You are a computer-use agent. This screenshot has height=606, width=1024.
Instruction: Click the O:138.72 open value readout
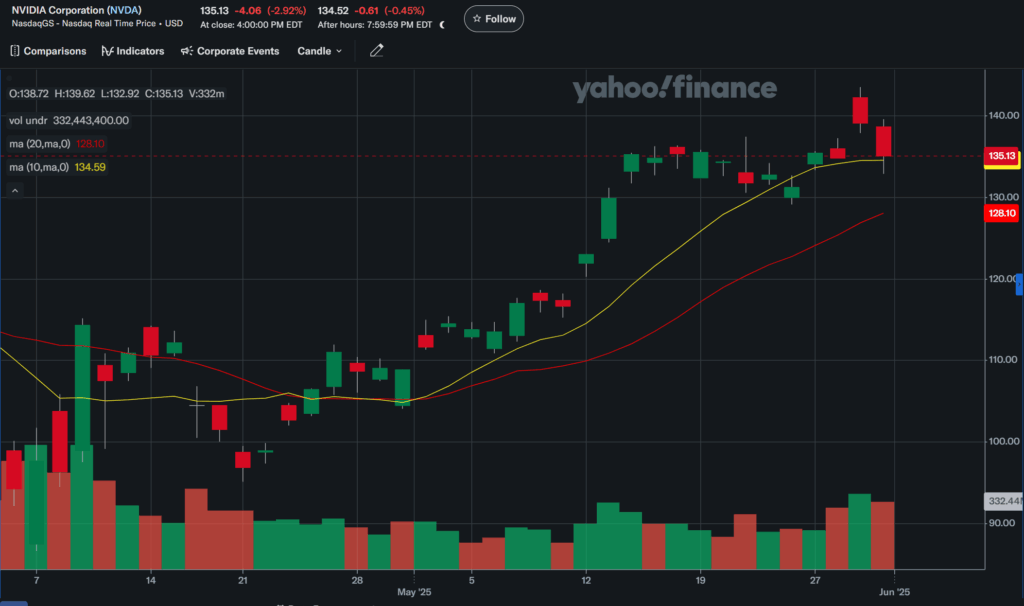tap(29, 93)
